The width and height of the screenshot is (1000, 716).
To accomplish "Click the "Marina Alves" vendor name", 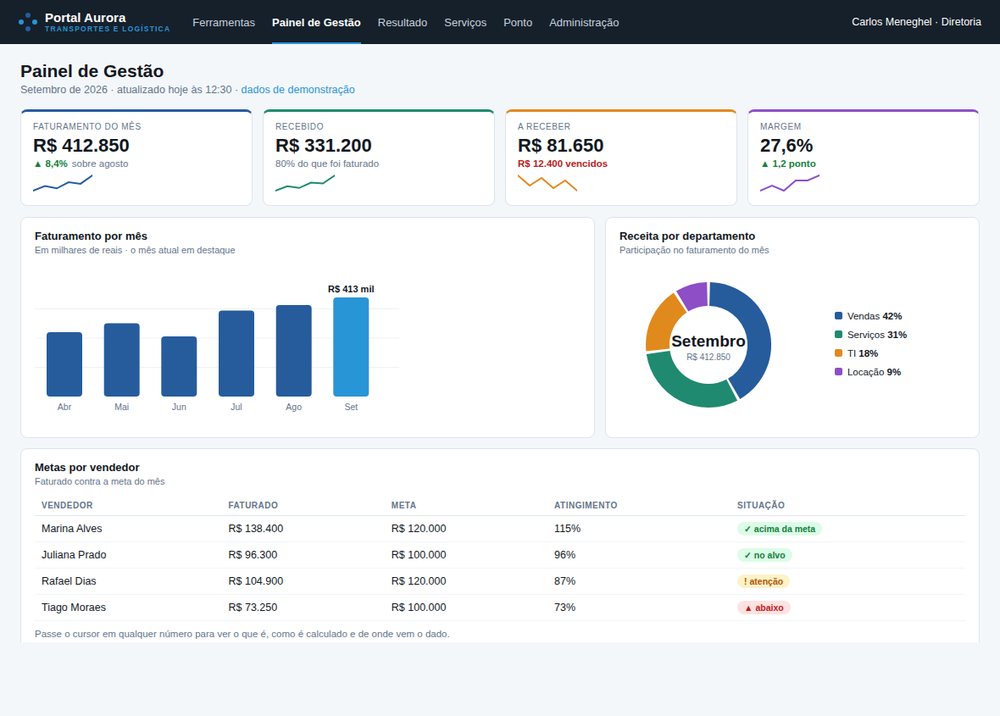I will pyautogui.click(x=71, y=529).
